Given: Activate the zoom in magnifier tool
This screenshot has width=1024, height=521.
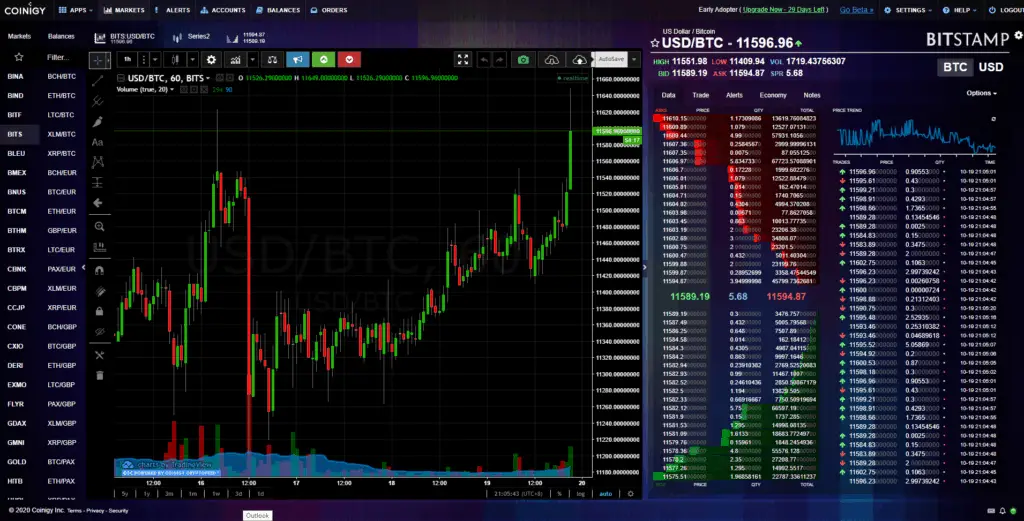Looking at the screenshot, I should point(99,227).
